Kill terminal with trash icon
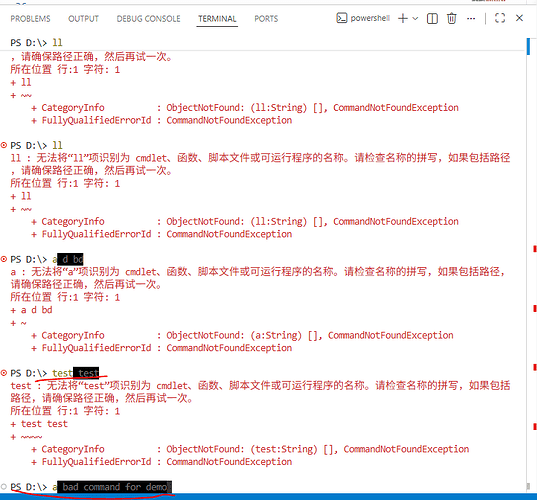Viewport: 537px width, 500px height. (451, 18)
